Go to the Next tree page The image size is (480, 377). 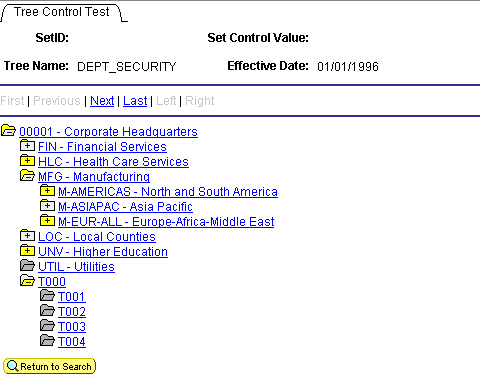coord(102,101)
